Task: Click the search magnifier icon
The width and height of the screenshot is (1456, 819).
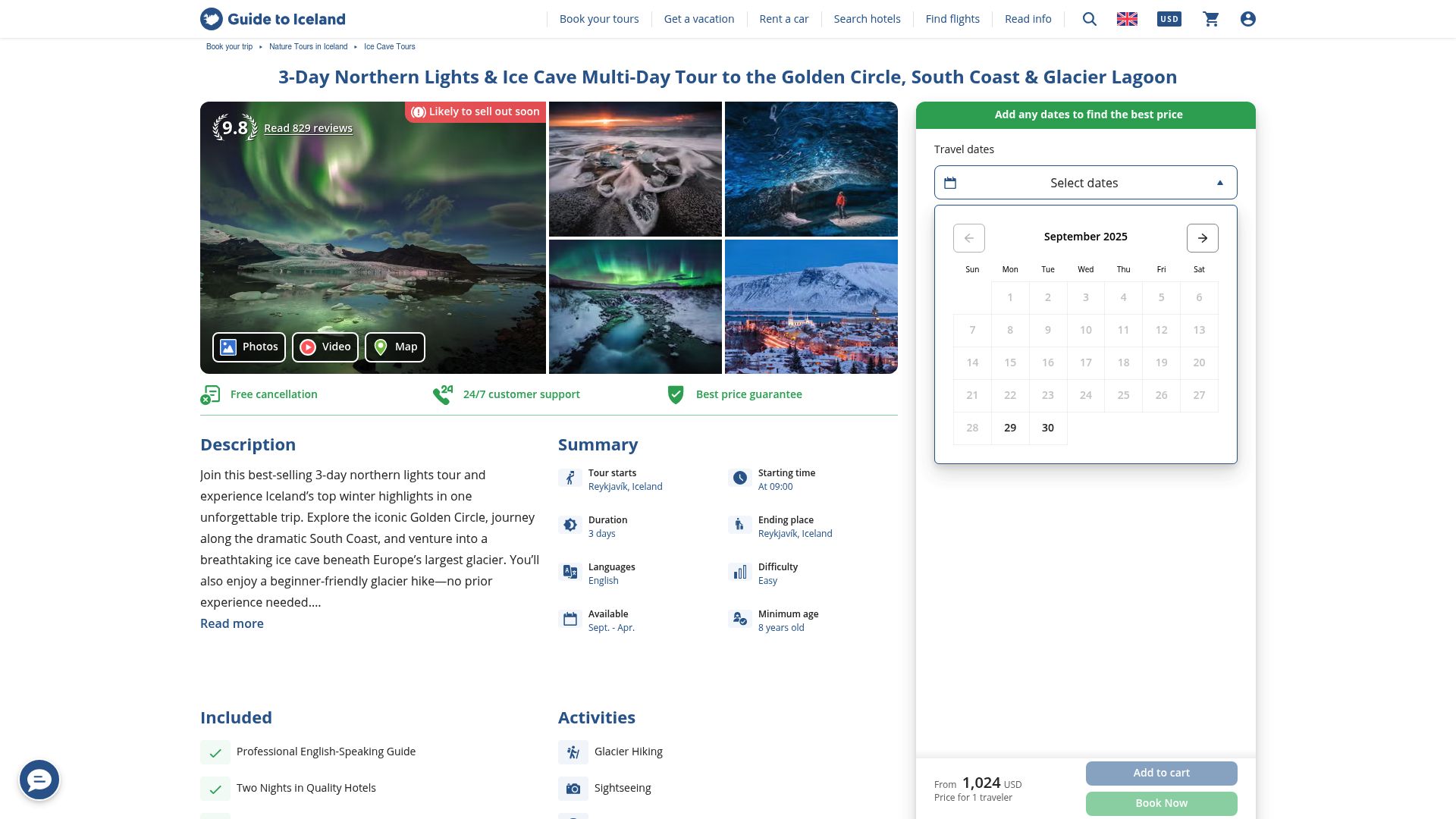Action: pyautogui.click(x=1090, y=19)
